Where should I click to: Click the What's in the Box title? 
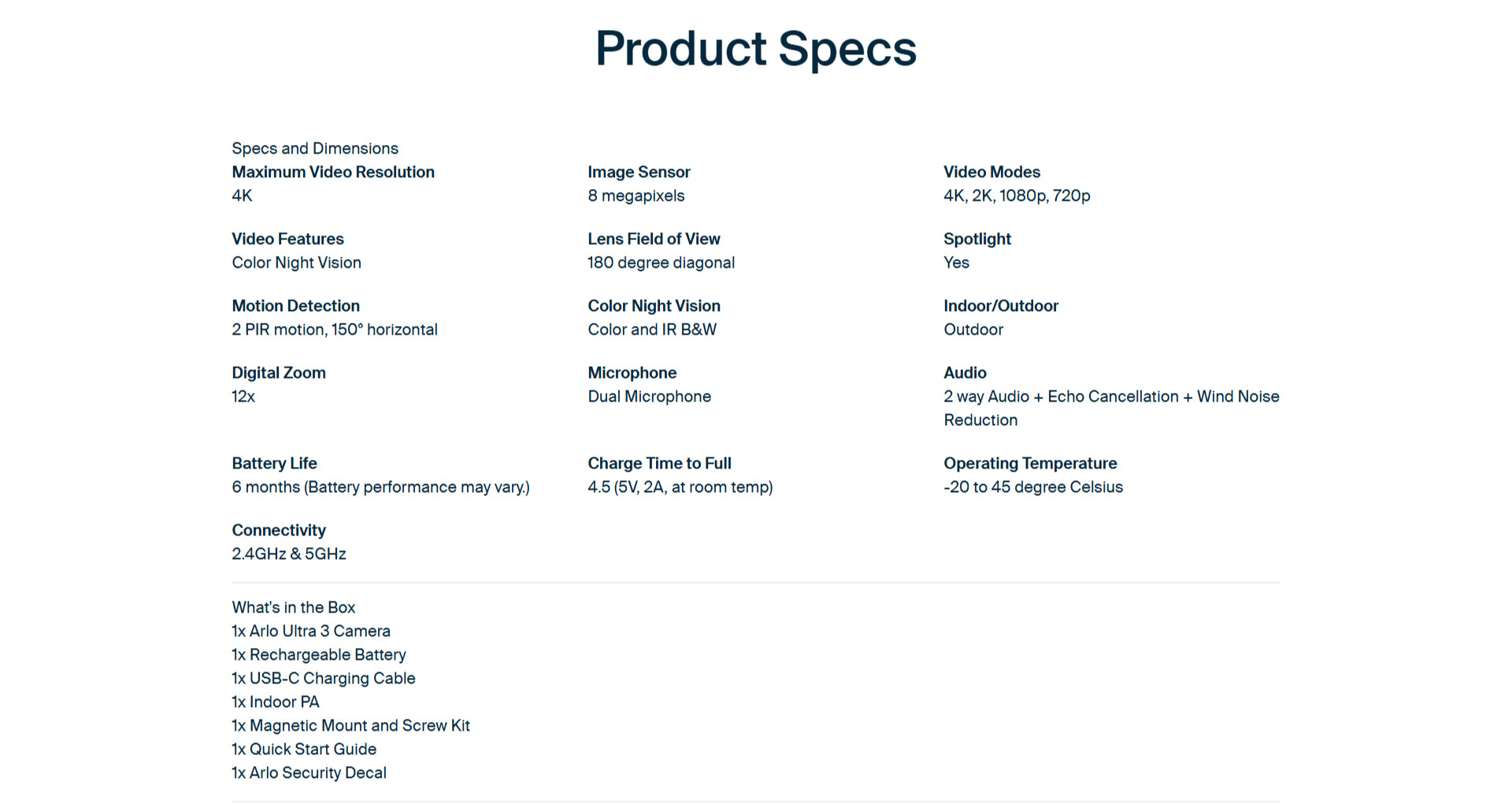coord(294,607)
